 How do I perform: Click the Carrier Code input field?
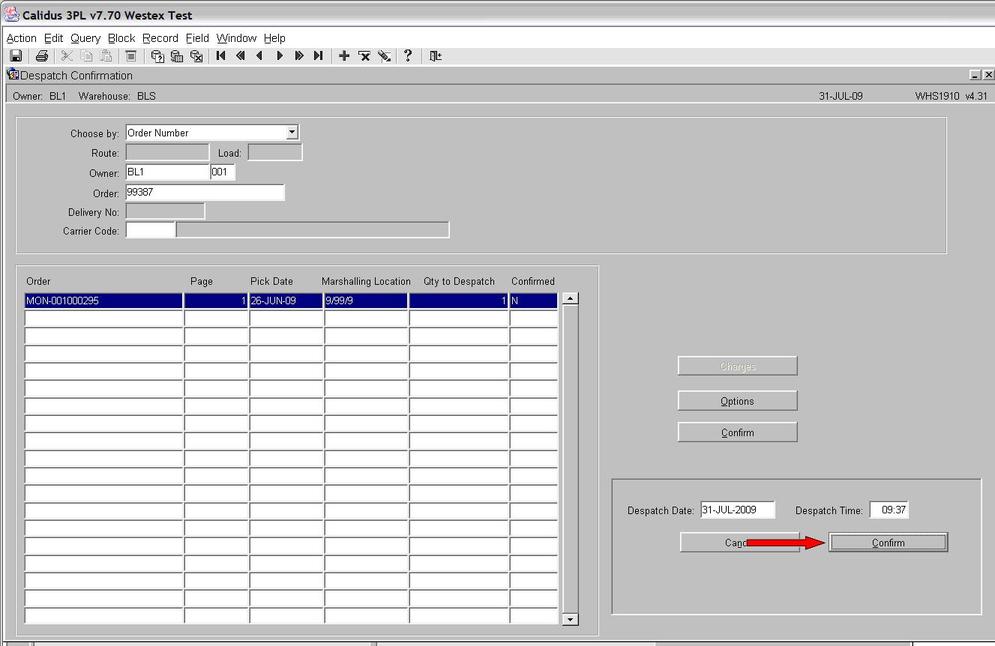tap(150, 230)
